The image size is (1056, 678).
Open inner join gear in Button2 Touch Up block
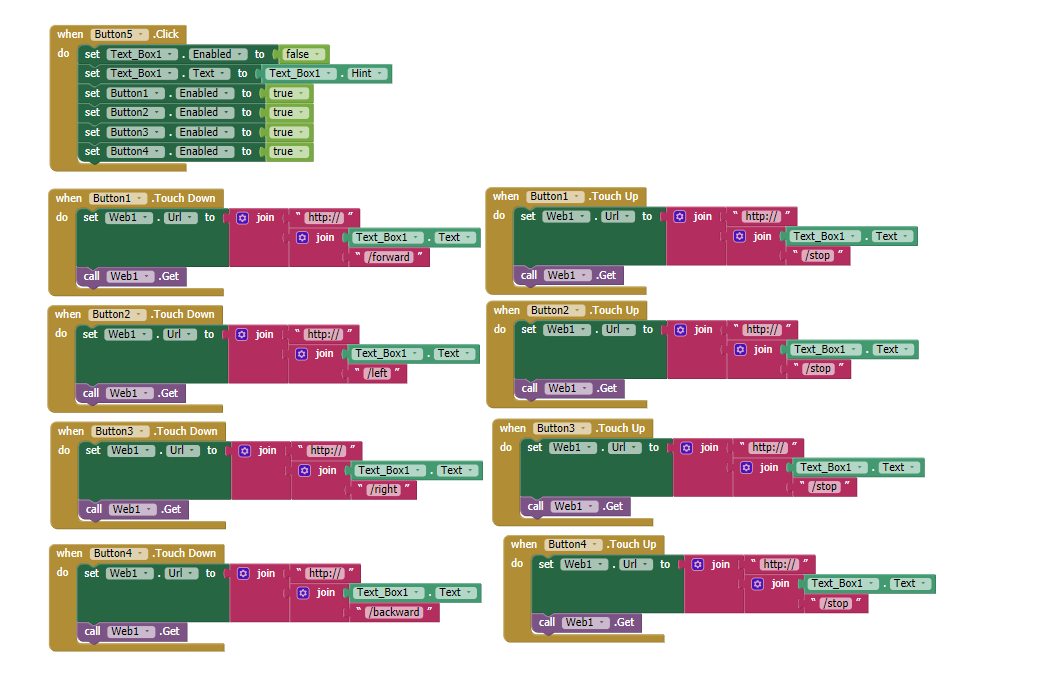(740, 350)
